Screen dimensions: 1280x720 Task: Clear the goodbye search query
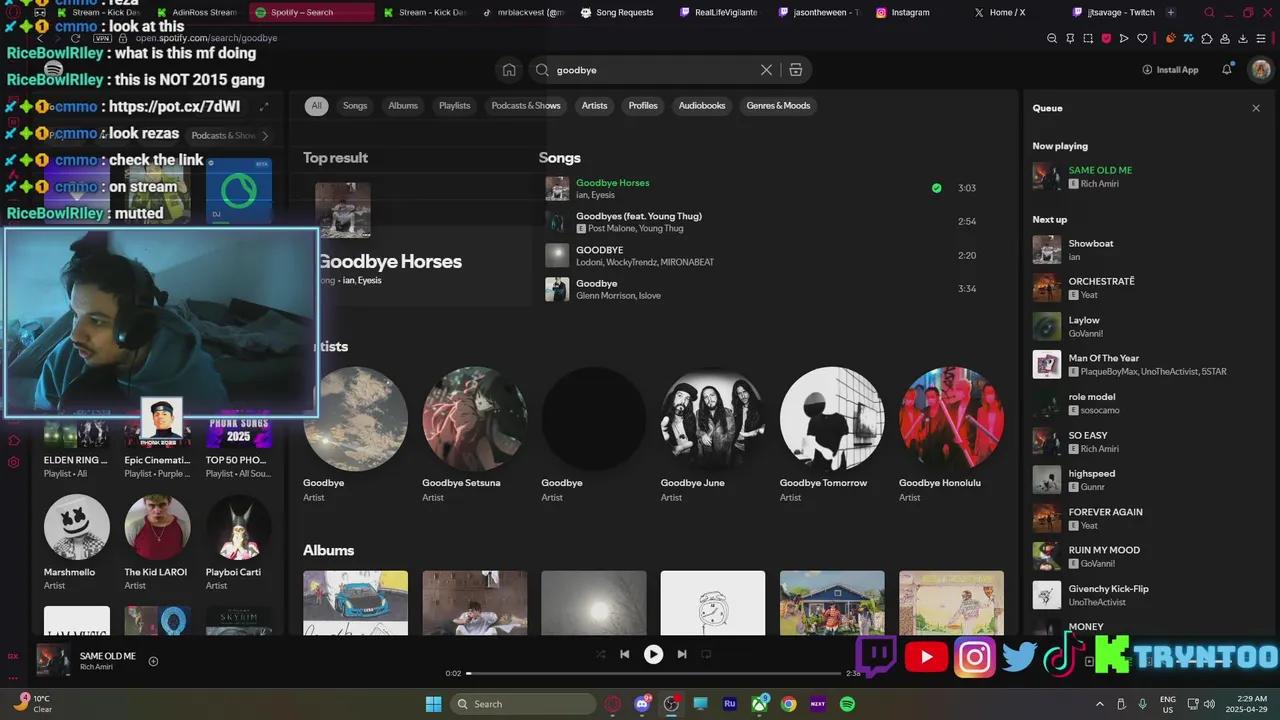[766, 70]
